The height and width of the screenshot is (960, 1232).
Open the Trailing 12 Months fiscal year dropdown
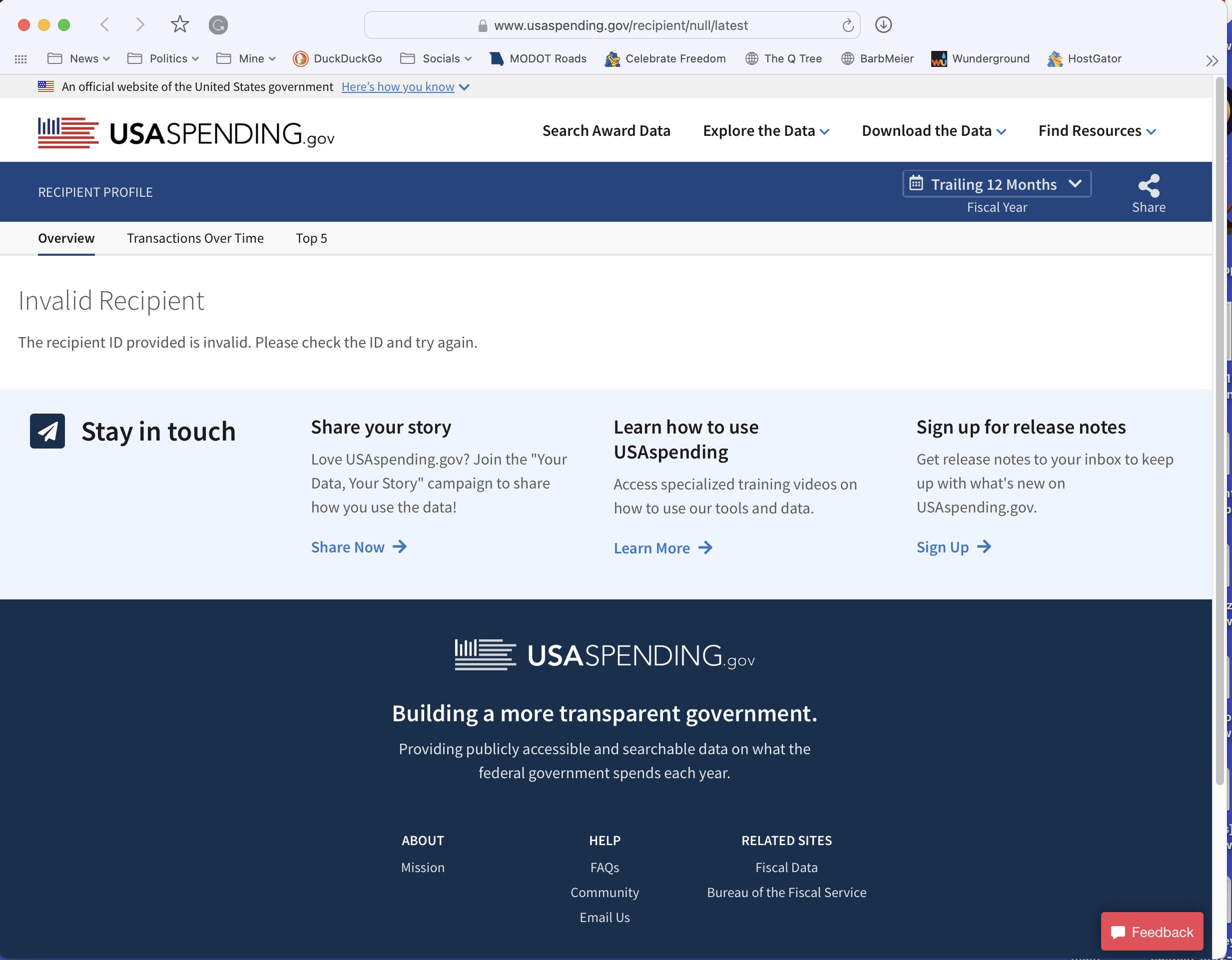click(997, 184)
